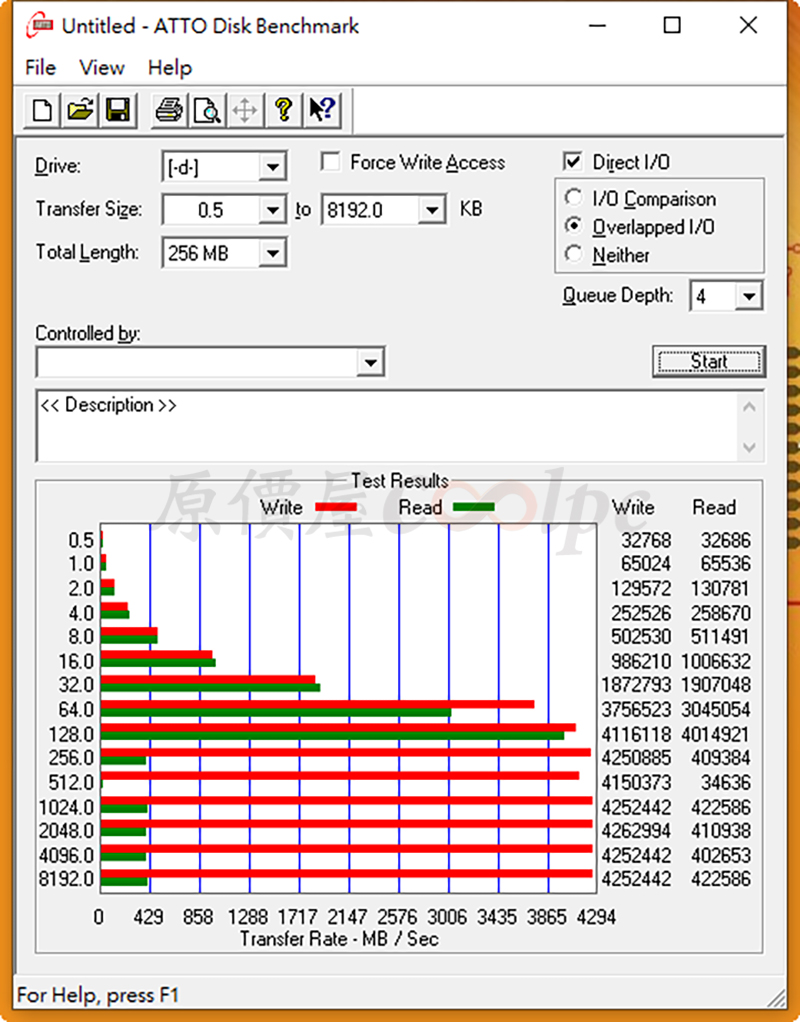This screenshot has height=1022, width=800.
Task: Open a saved benchmark file icon
Action: [x=80, y=110]
